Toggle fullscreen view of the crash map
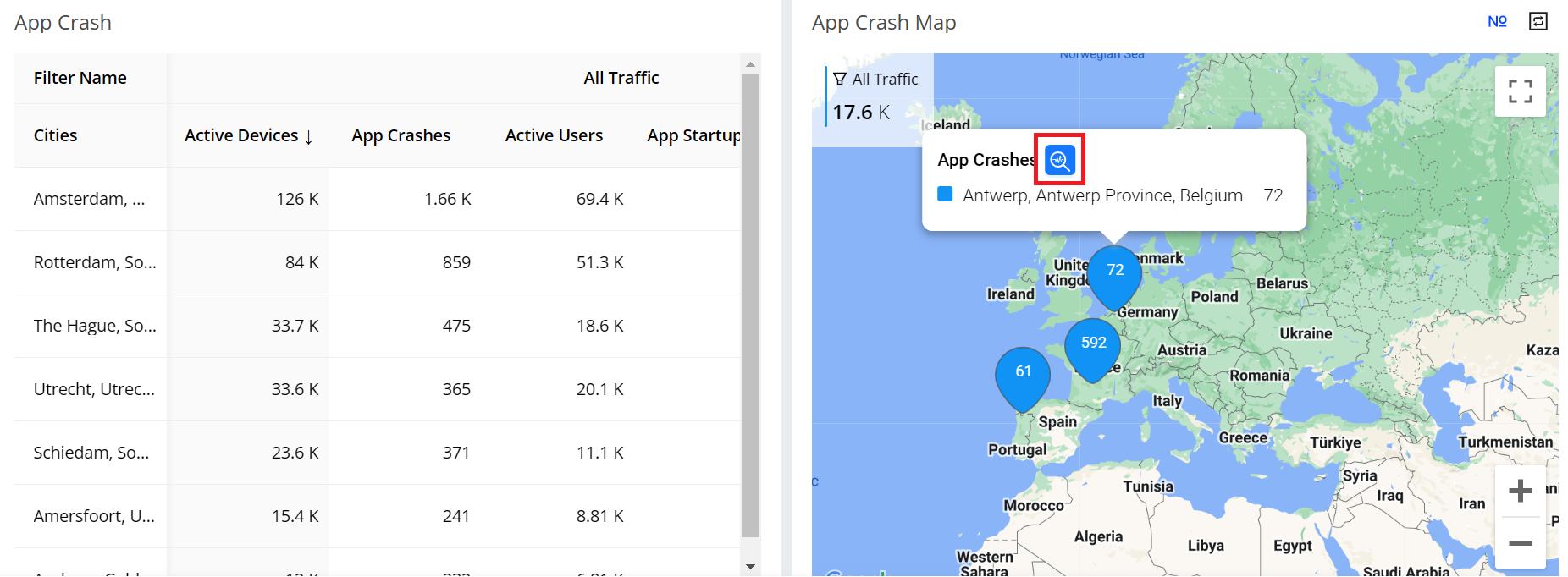 tap(1520, 91)
